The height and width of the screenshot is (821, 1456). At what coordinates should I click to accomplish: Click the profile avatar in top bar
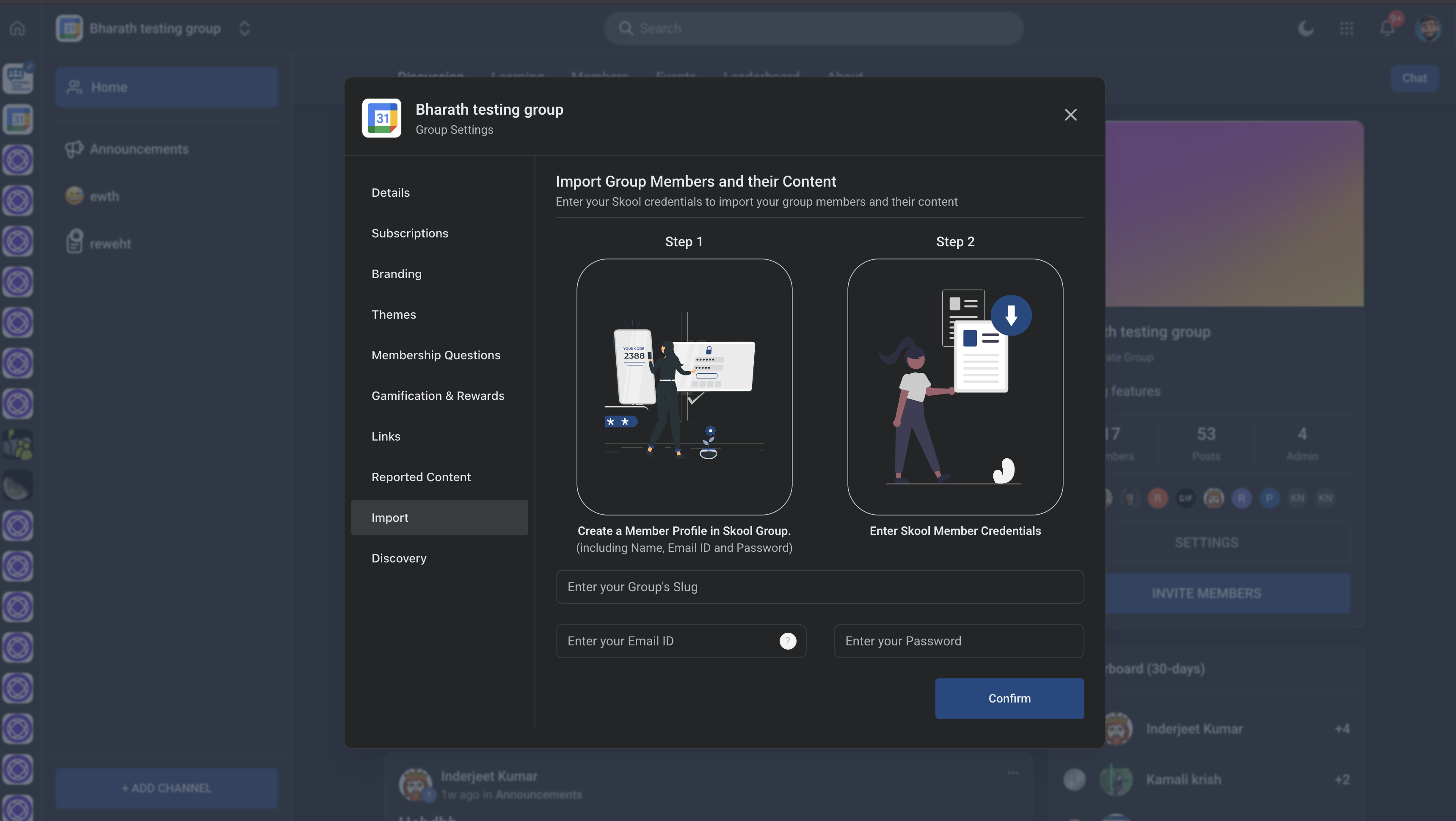point(1428,28)
